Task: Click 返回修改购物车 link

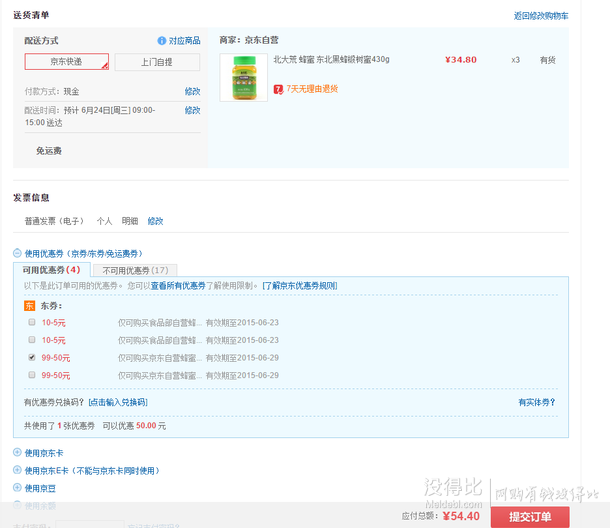Action: tap(541, 16)
